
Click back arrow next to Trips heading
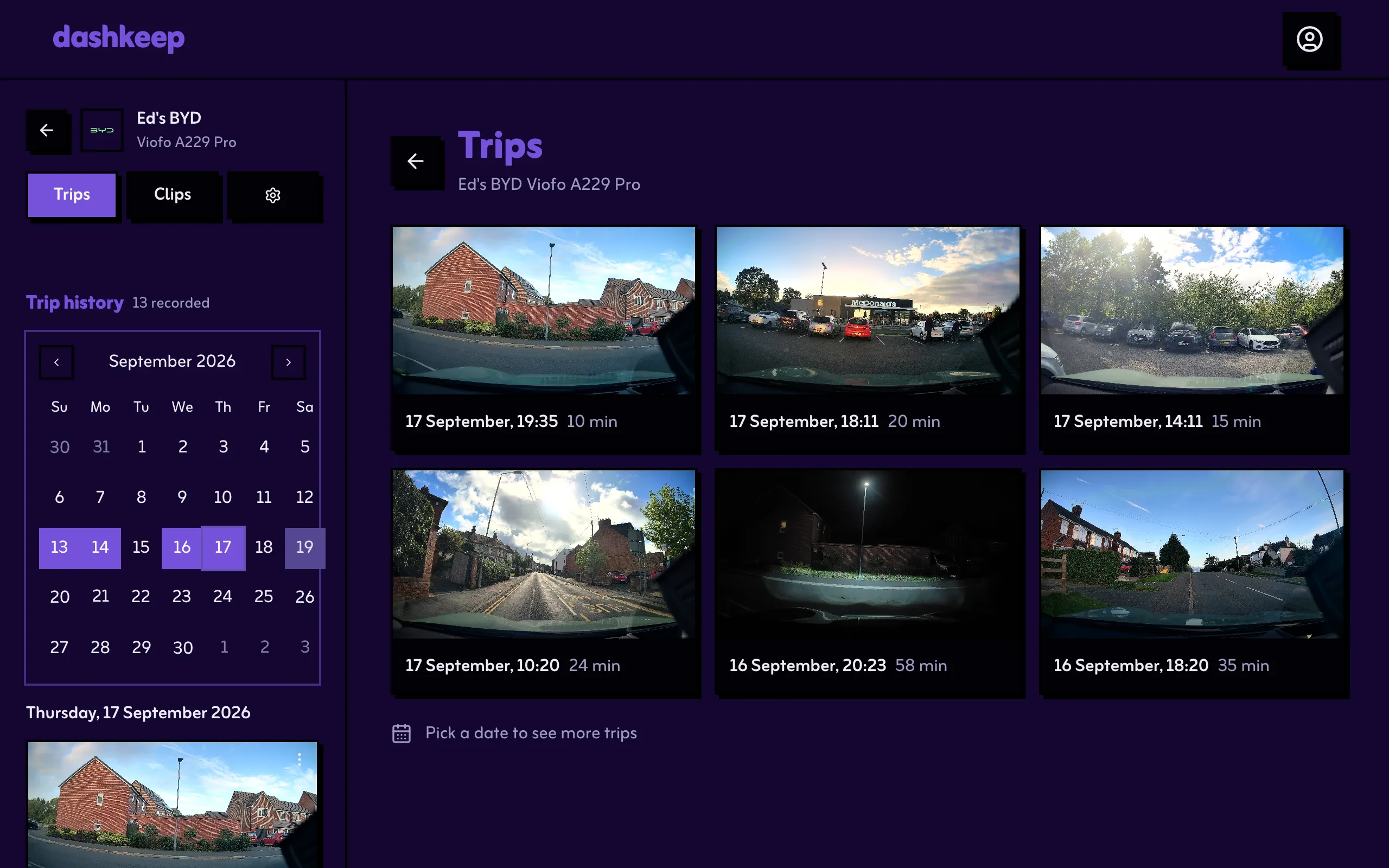(416, 161)
